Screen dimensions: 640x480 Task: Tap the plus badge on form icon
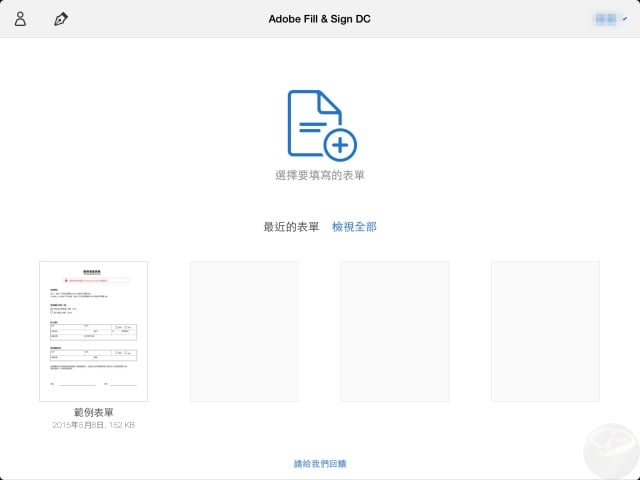[340, 144]
